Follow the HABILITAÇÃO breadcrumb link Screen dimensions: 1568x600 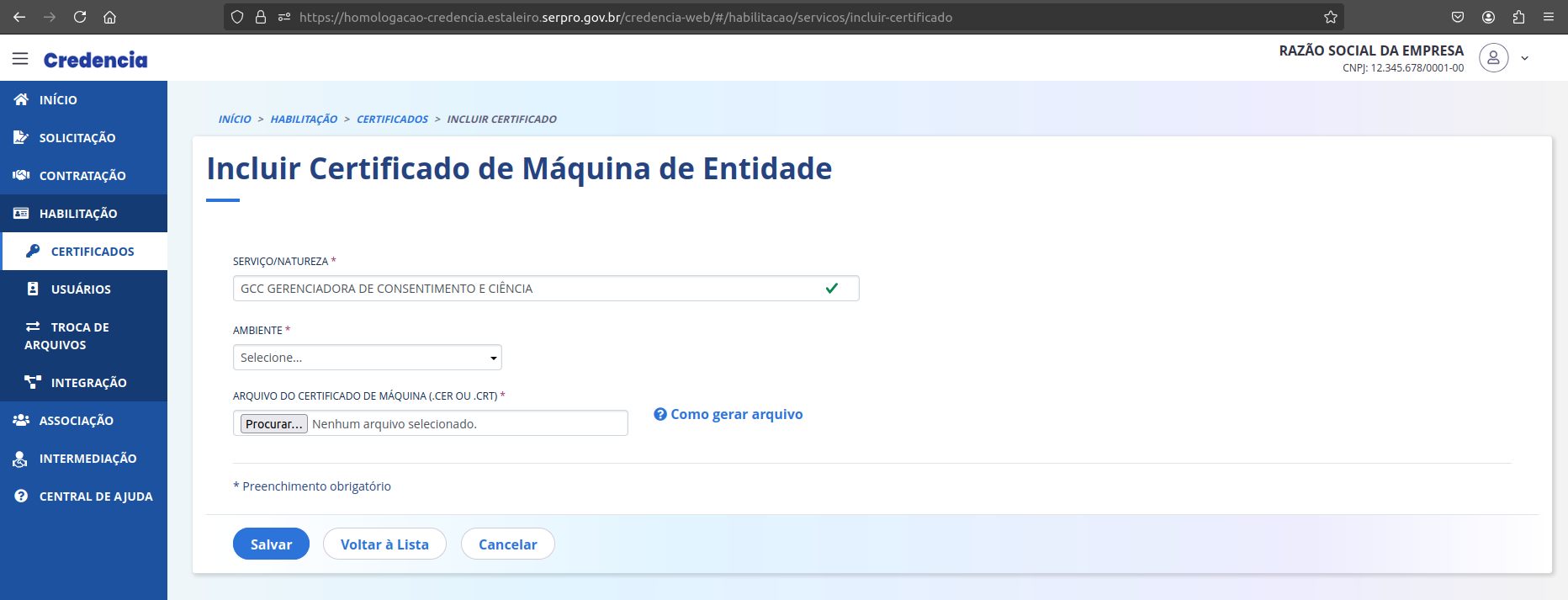[x=304, y=119]
